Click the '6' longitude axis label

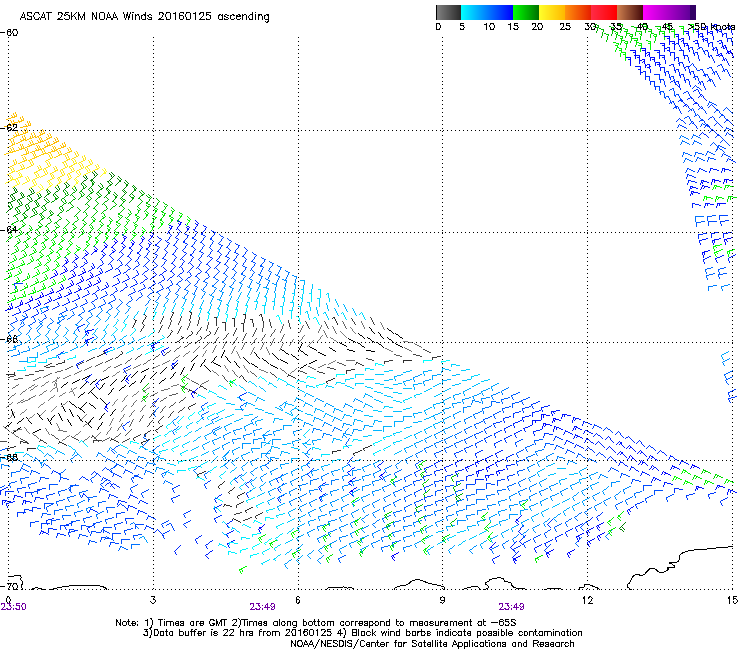pos(298,600)
